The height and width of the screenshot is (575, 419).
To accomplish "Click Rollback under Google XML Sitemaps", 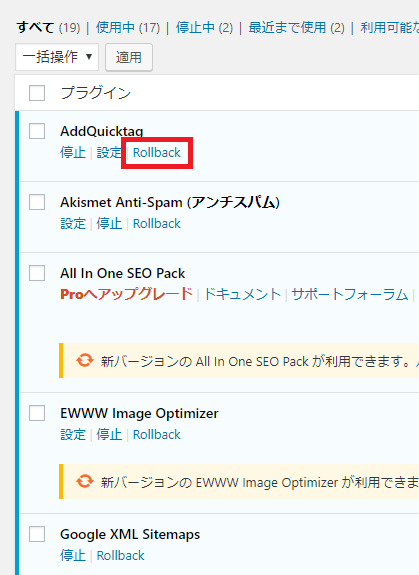I will pos(121,556).
